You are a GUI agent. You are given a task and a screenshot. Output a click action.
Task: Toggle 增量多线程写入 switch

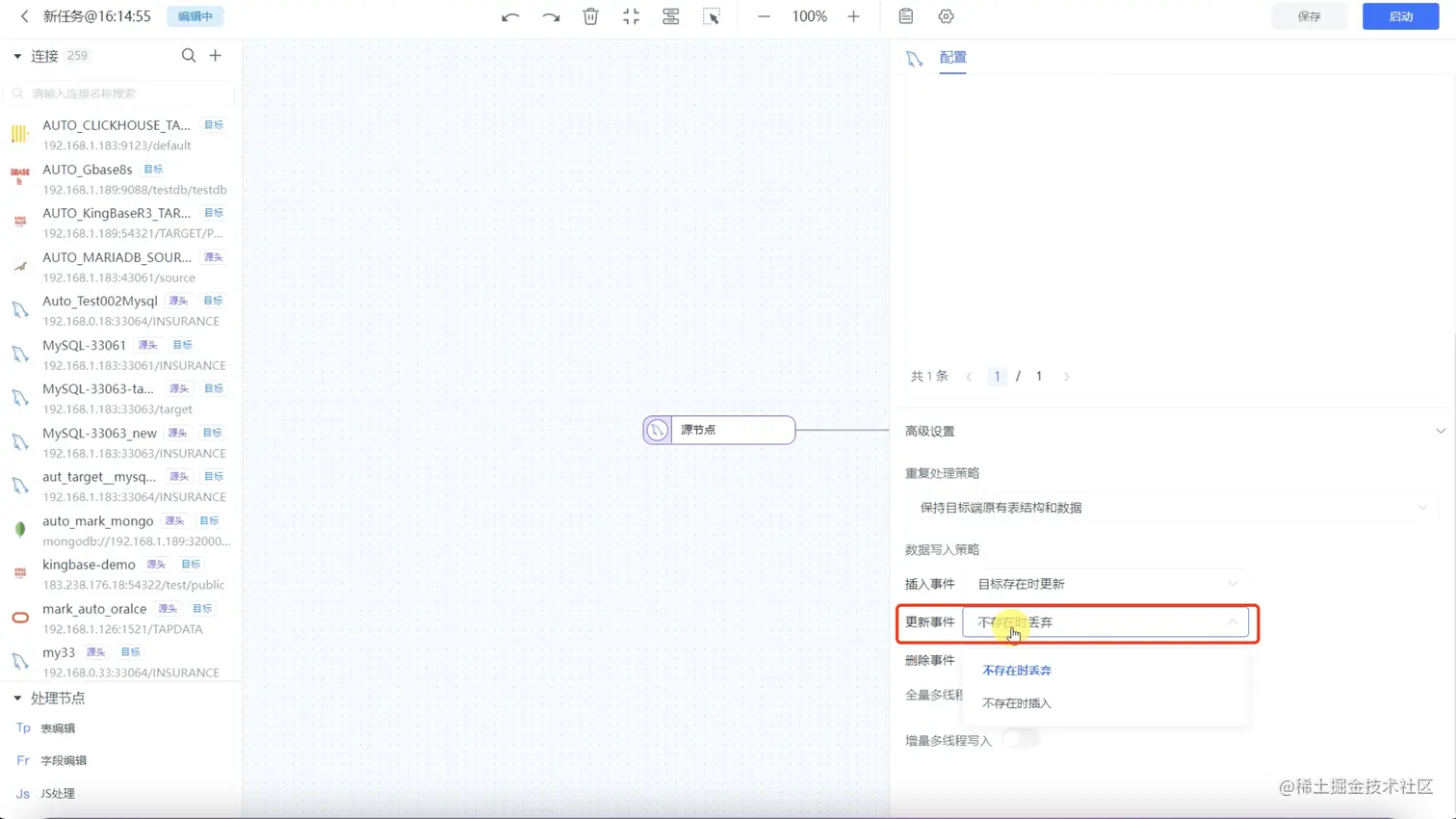point(1021,739)
